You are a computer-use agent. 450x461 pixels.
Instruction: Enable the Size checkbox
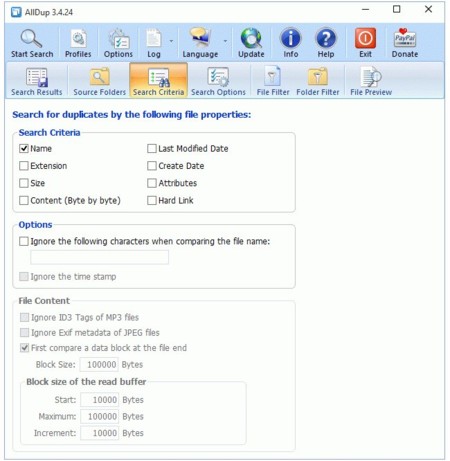pos(24,183)
